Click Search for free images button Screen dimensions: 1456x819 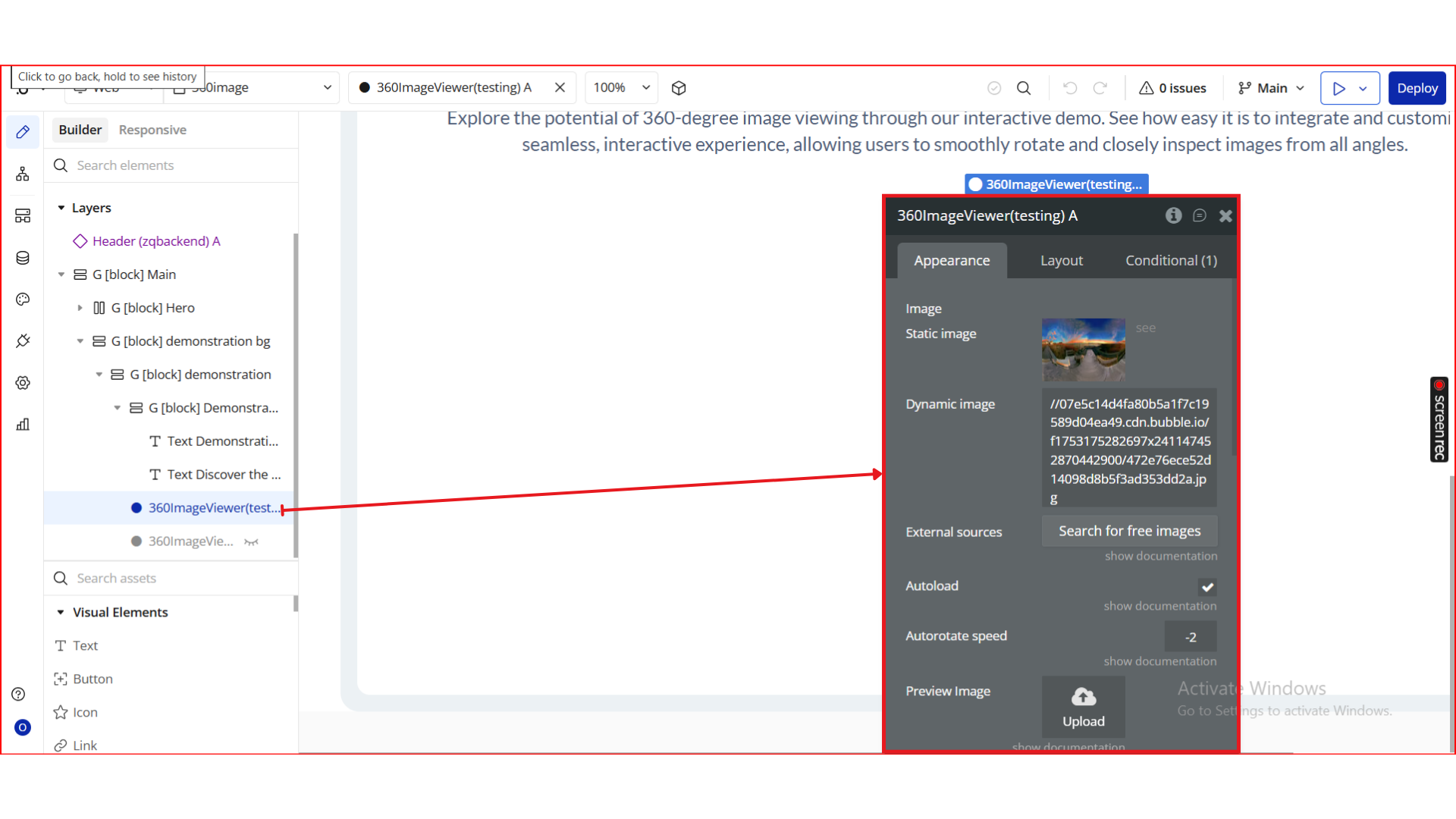(1129, 531)
